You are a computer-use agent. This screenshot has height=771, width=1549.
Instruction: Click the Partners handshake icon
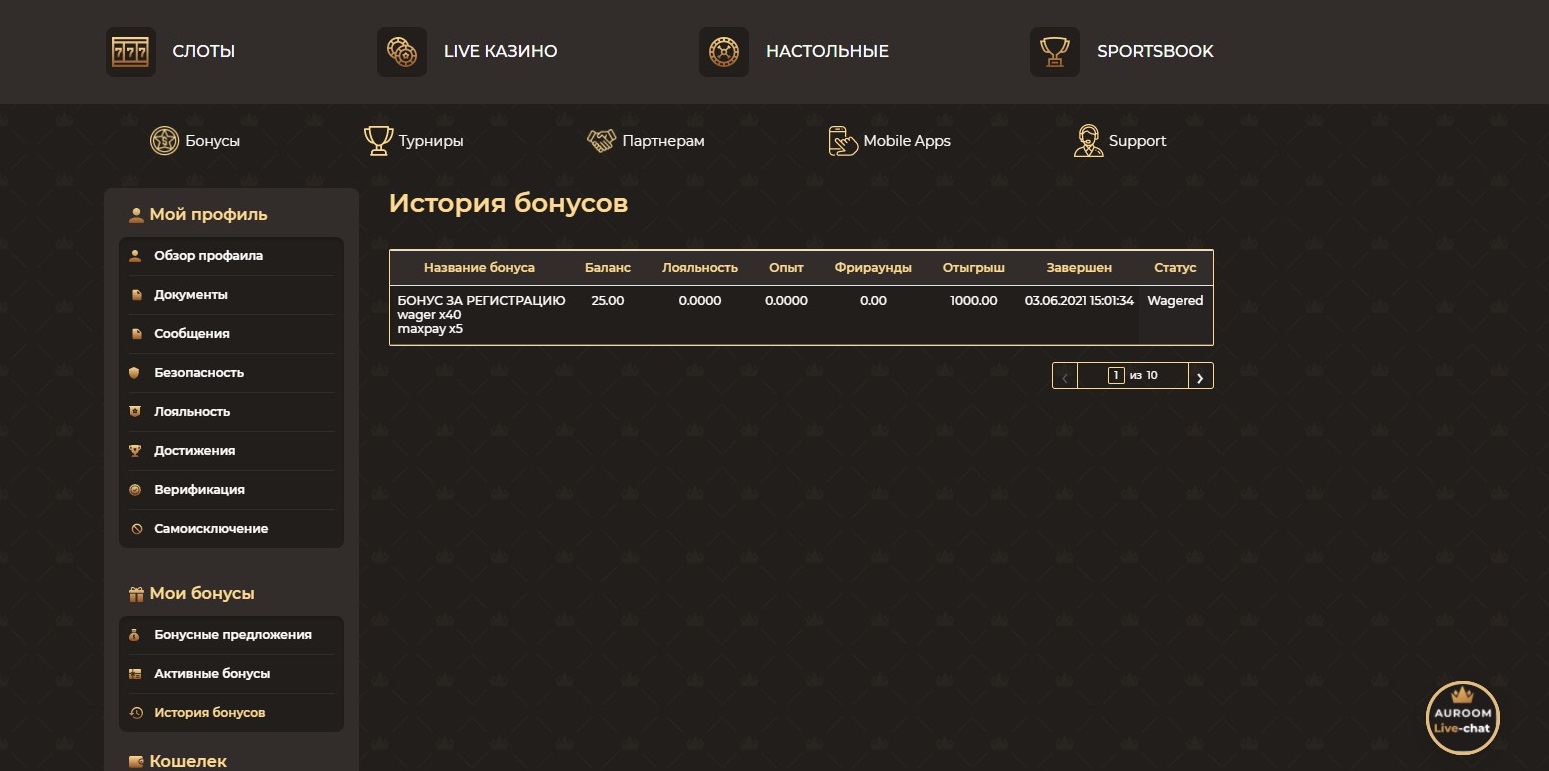pos(601,141)
